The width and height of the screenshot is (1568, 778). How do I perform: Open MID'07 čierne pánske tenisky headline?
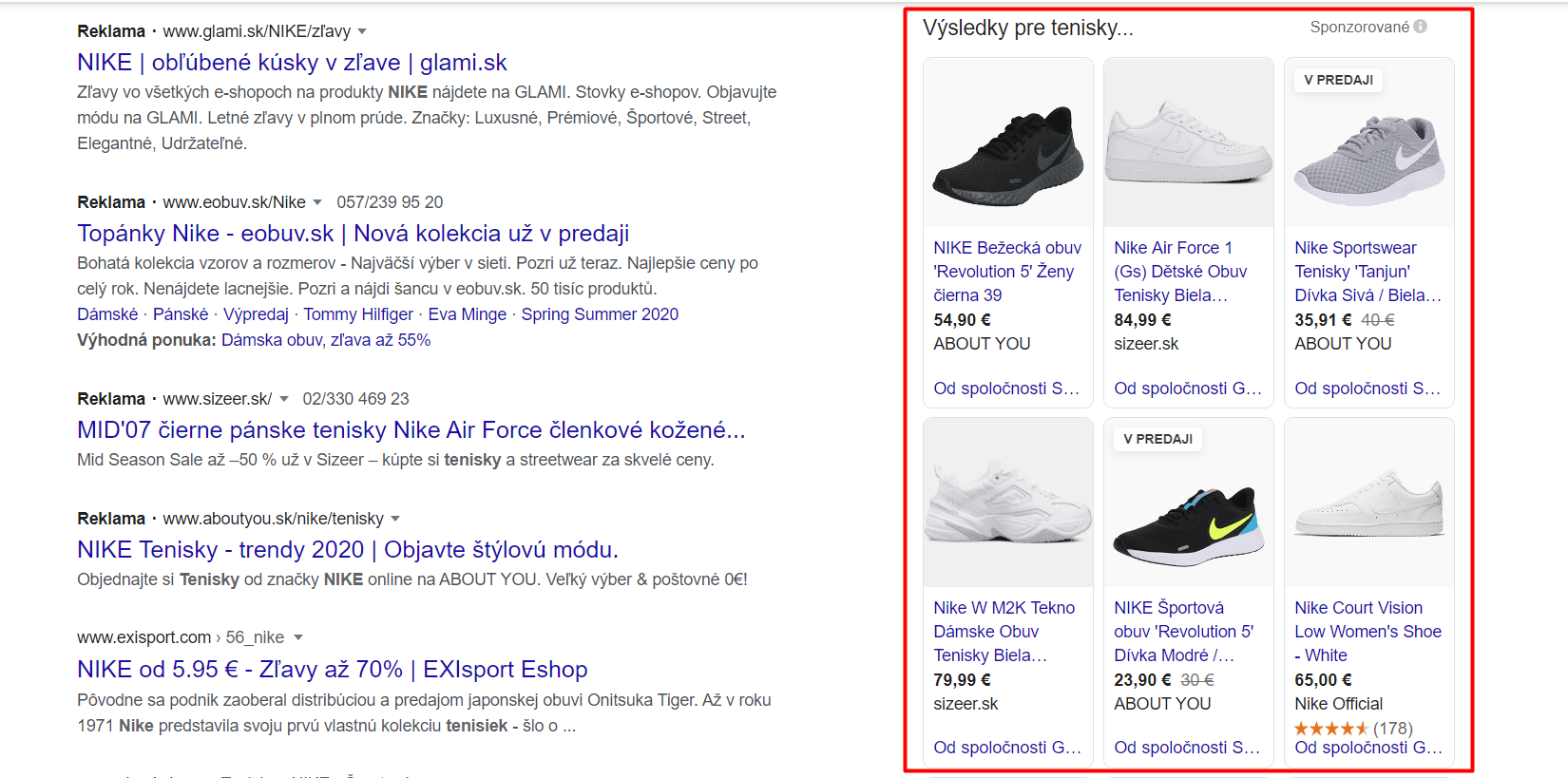click(x=411, y=430)
